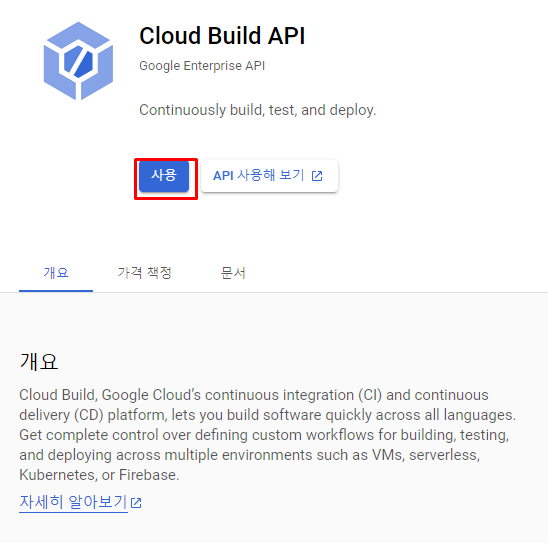Screen dimensions: 548x543
Task: Click the Cloud Build hexagon logo
Action: (78, 61)
